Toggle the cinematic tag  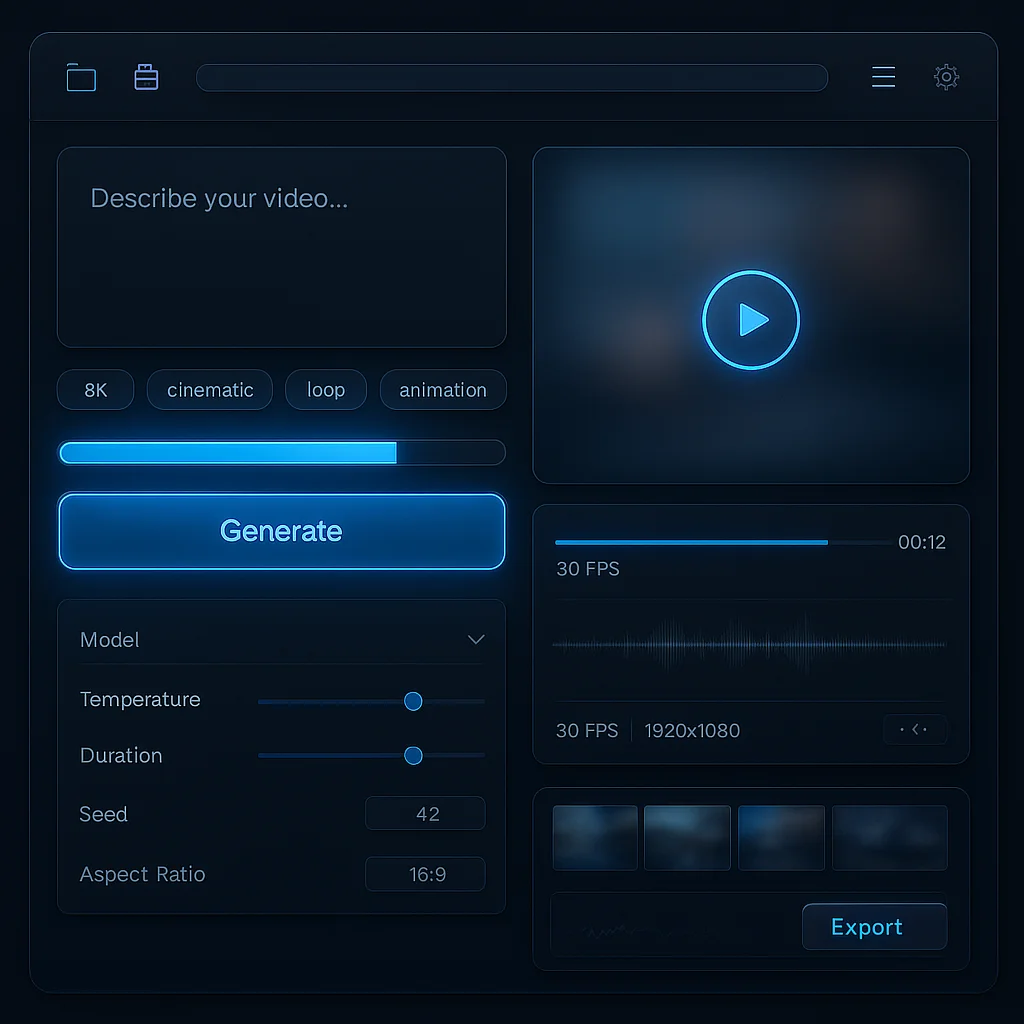[209, 390]
